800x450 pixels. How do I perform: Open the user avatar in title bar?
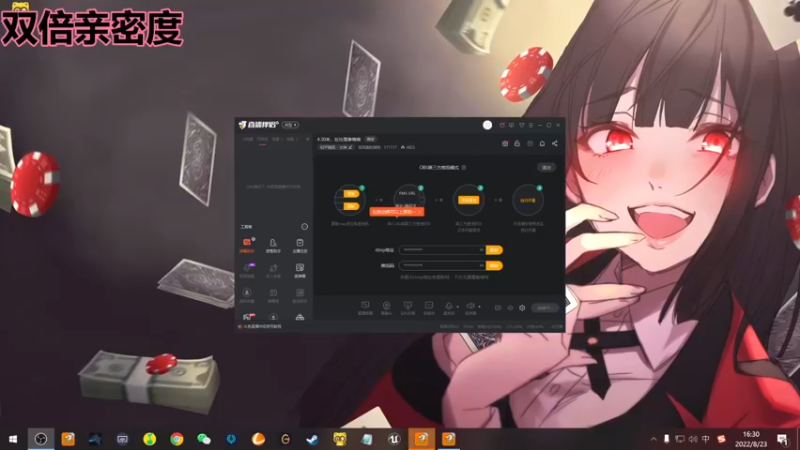point(487,125)
